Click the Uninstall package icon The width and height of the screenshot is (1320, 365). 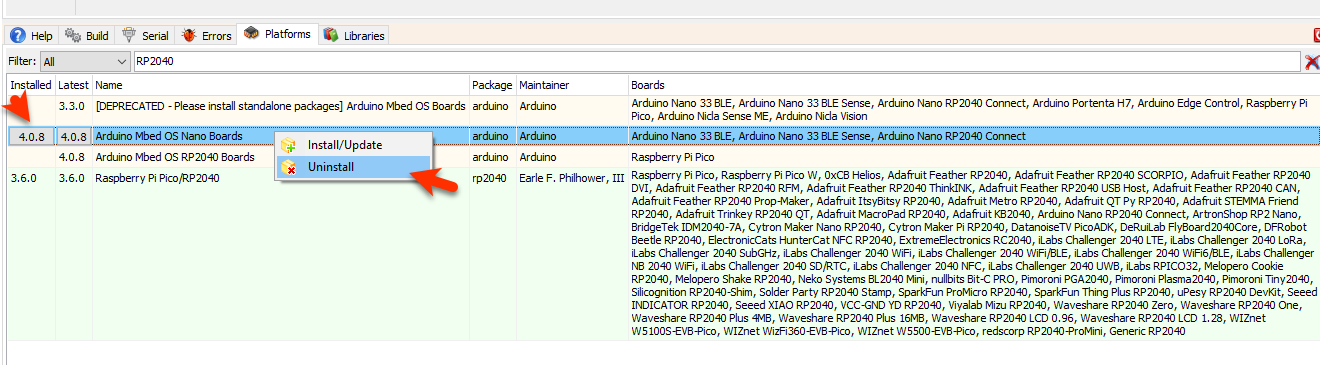tap(289, 168)
